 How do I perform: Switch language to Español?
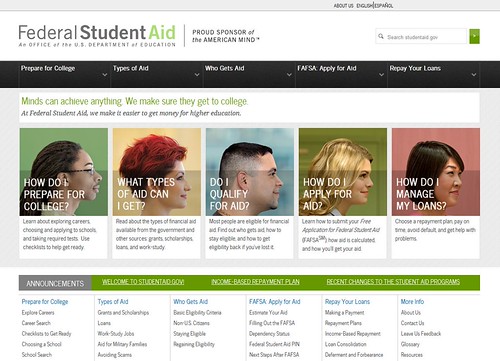pyautogui.click(x=384, y=6)
